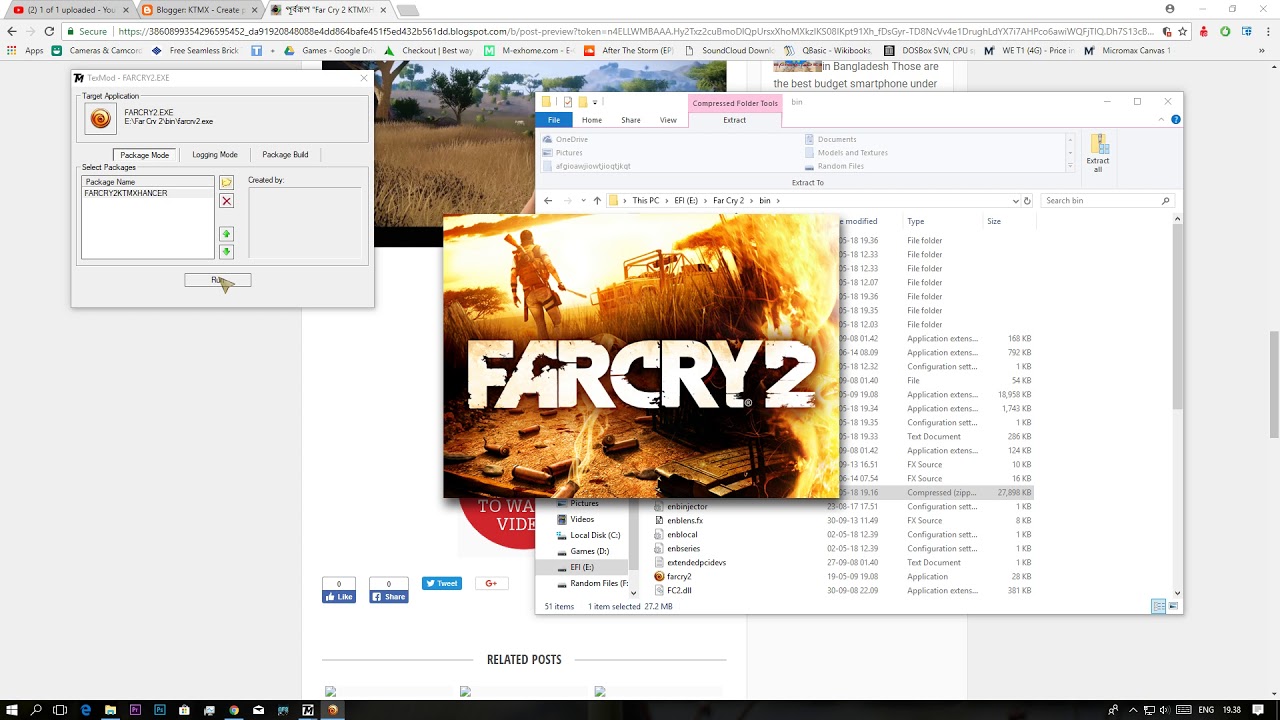
Task: Open taskbar search magnifier
Action: pyautogui.click(x=37, y=710)
